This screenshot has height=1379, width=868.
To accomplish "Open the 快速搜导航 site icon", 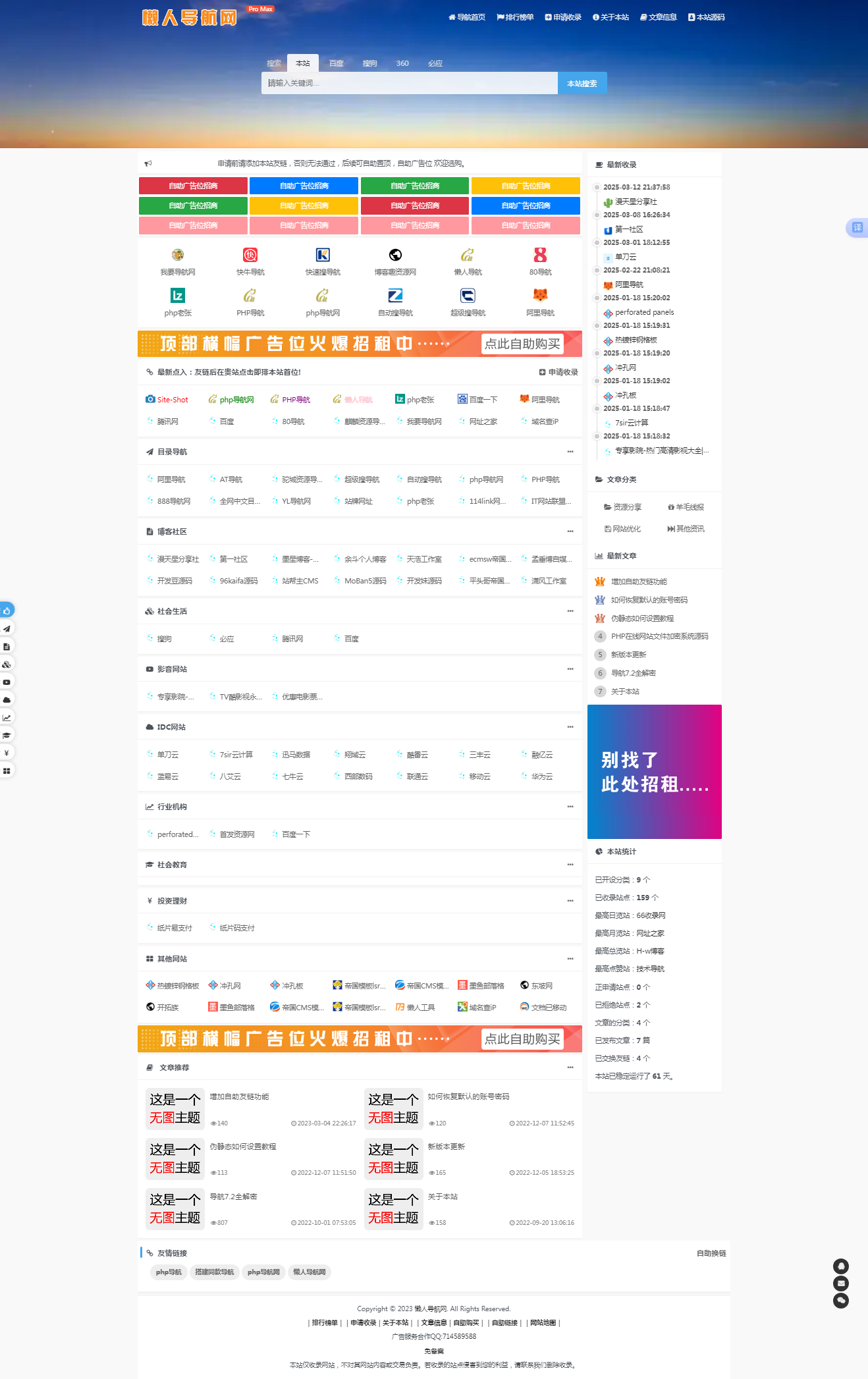I will tap(323, 255).
